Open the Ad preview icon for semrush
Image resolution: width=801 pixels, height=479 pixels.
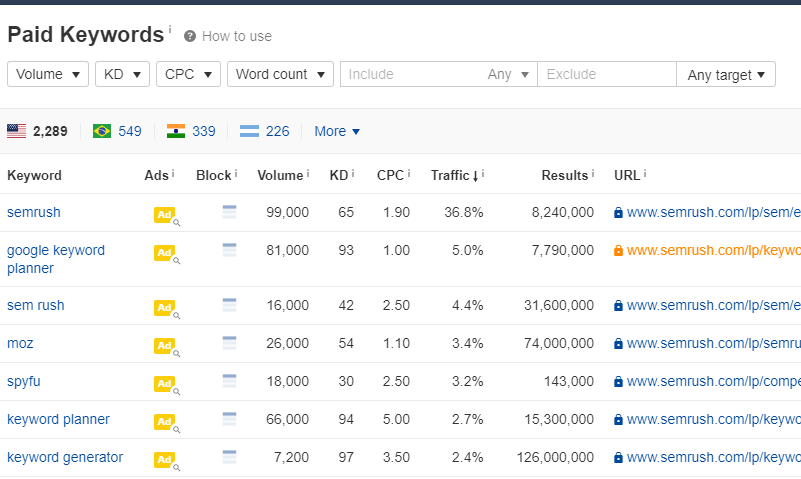coord(167,215)
